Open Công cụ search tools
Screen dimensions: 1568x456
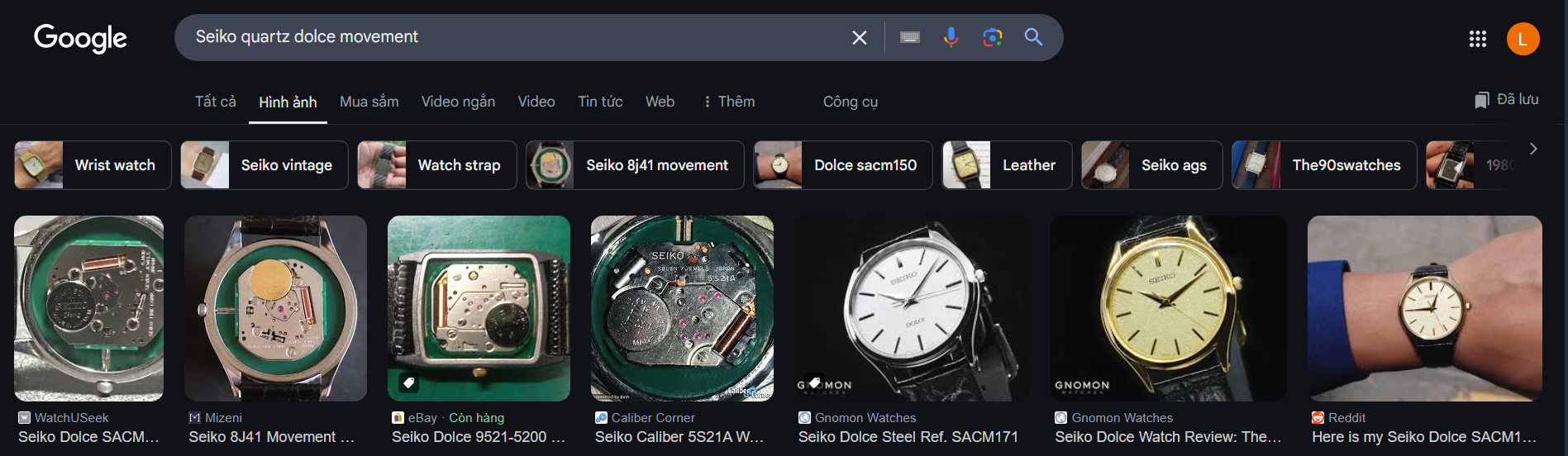[x=850, y=102]
